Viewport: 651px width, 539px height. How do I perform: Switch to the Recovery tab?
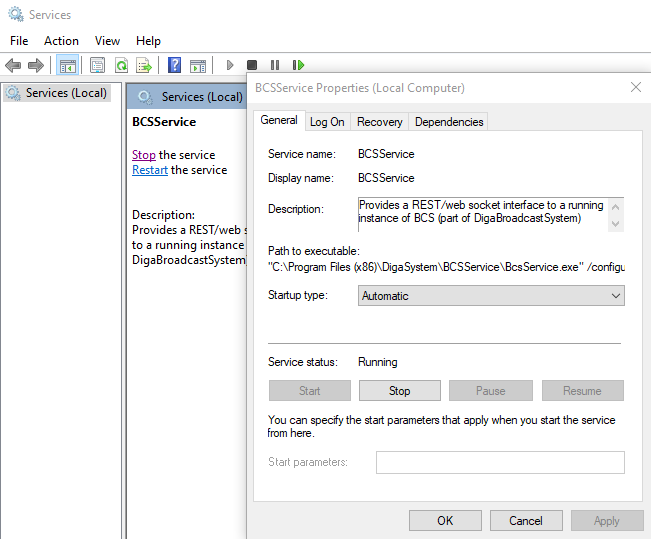[379, 122]
